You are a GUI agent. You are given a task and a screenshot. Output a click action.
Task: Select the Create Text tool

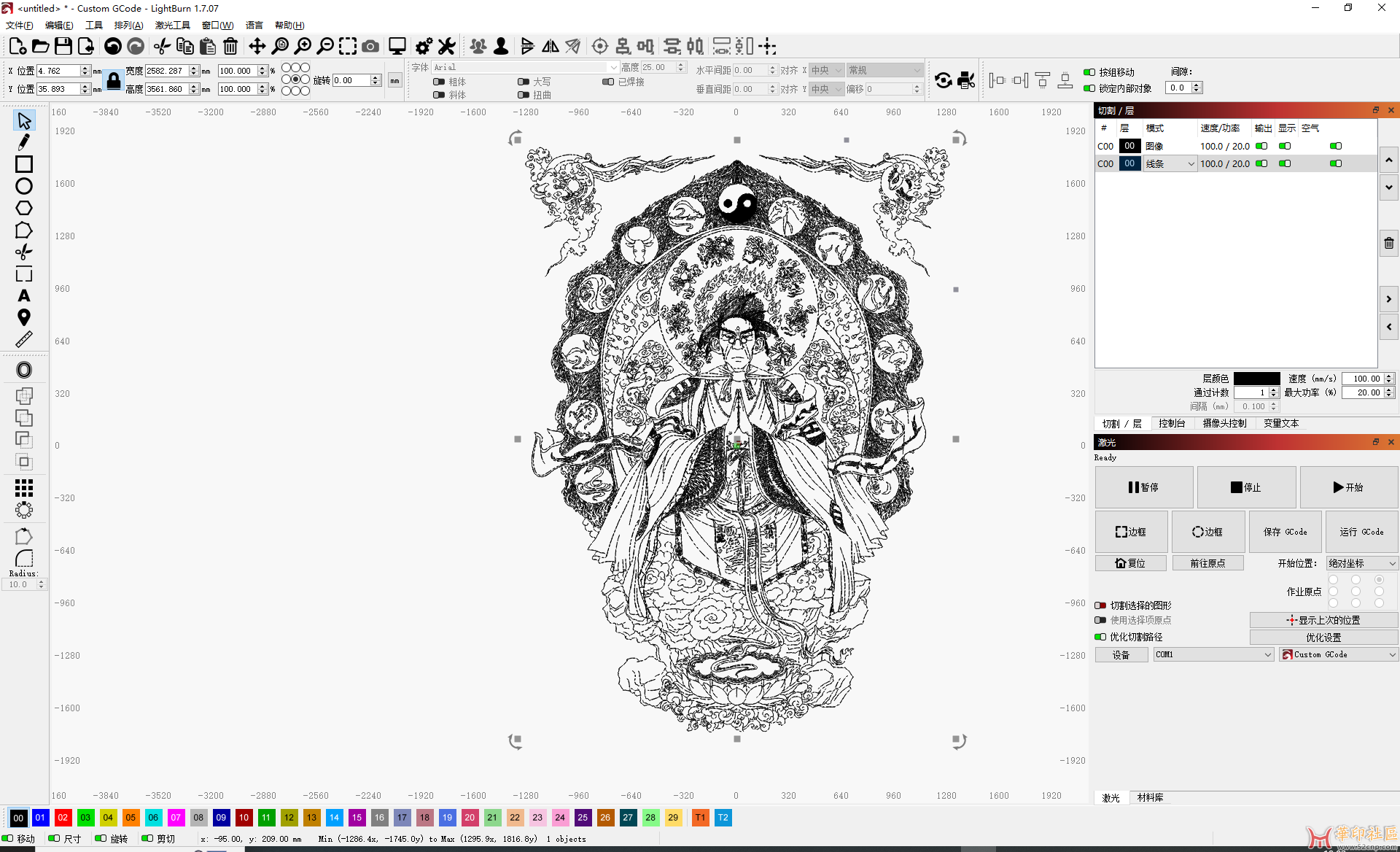(x=24, y=295)
